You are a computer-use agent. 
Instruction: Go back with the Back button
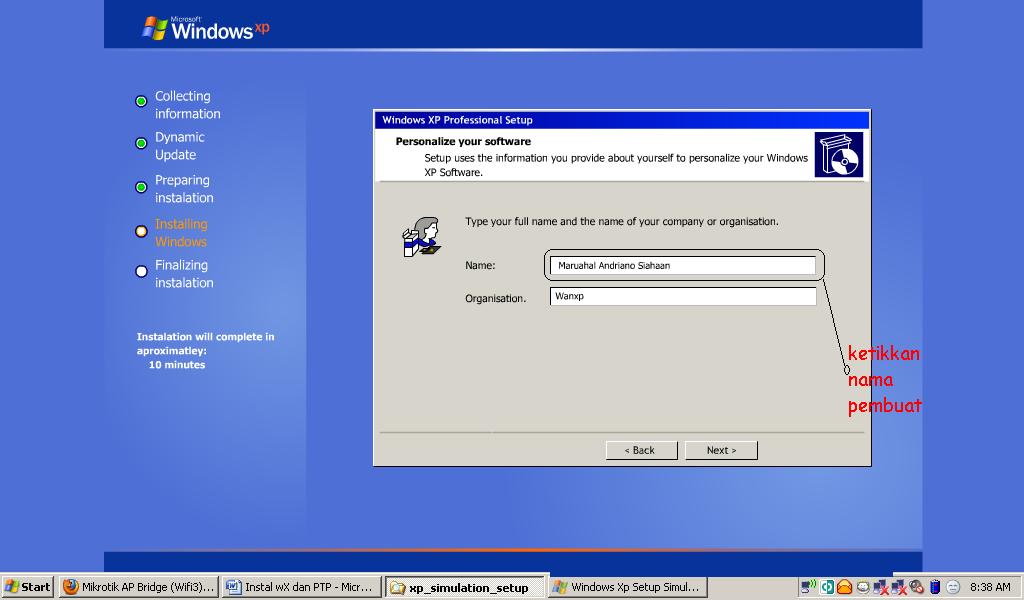point(641,450)
